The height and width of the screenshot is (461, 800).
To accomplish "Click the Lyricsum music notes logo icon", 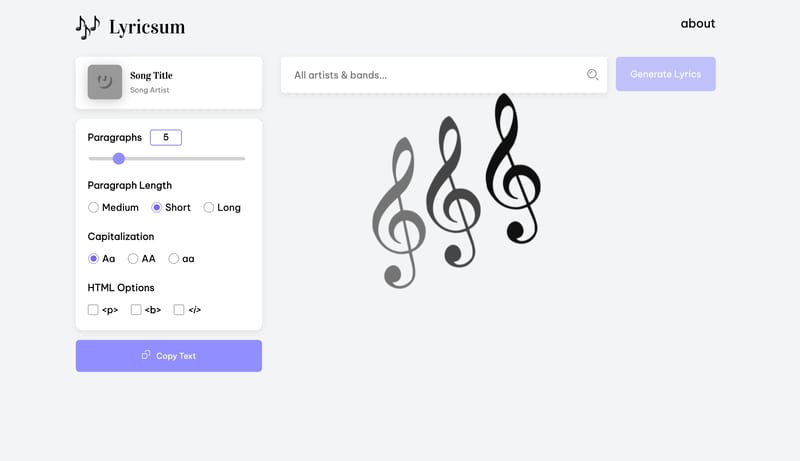I will click(88, 27).
